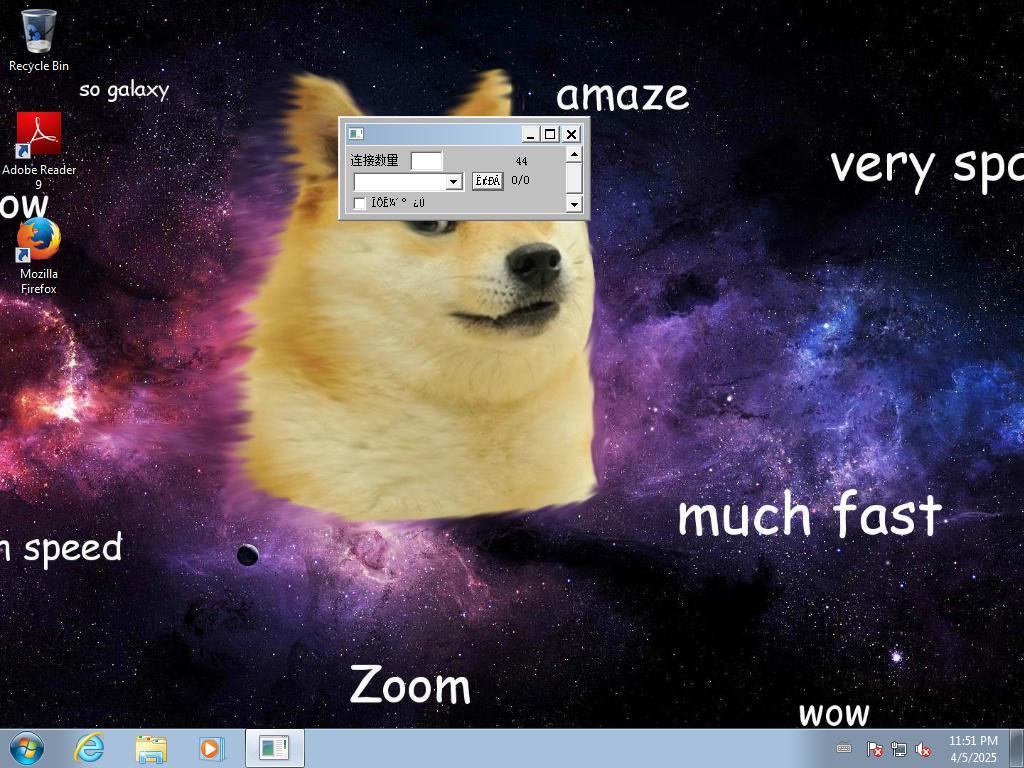Image resolution: width=1024 pixels, height=768 pixels.
Task: Tick the checkbox in the small dialog
Action: (359, 203)
